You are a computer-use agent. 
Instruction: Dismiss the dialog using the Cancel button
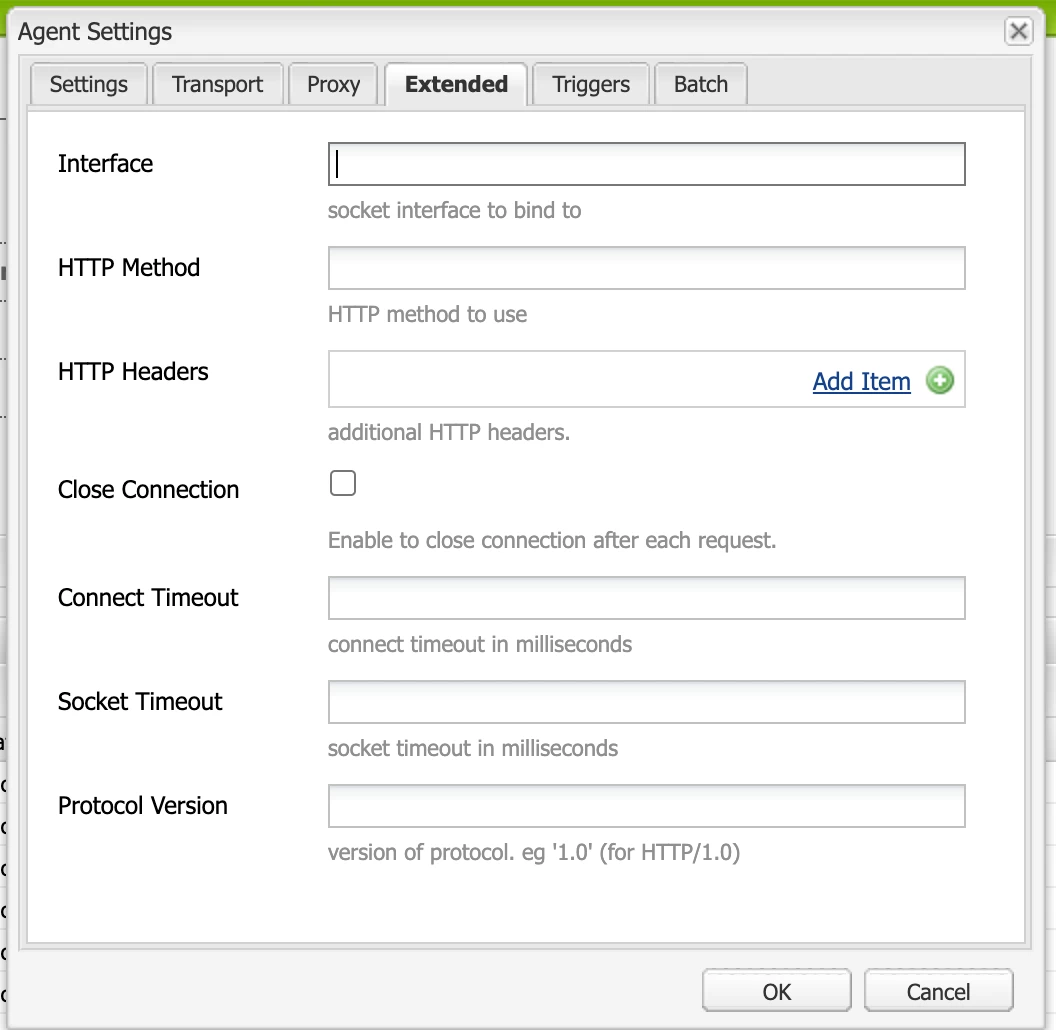click(x=938, y=991)
